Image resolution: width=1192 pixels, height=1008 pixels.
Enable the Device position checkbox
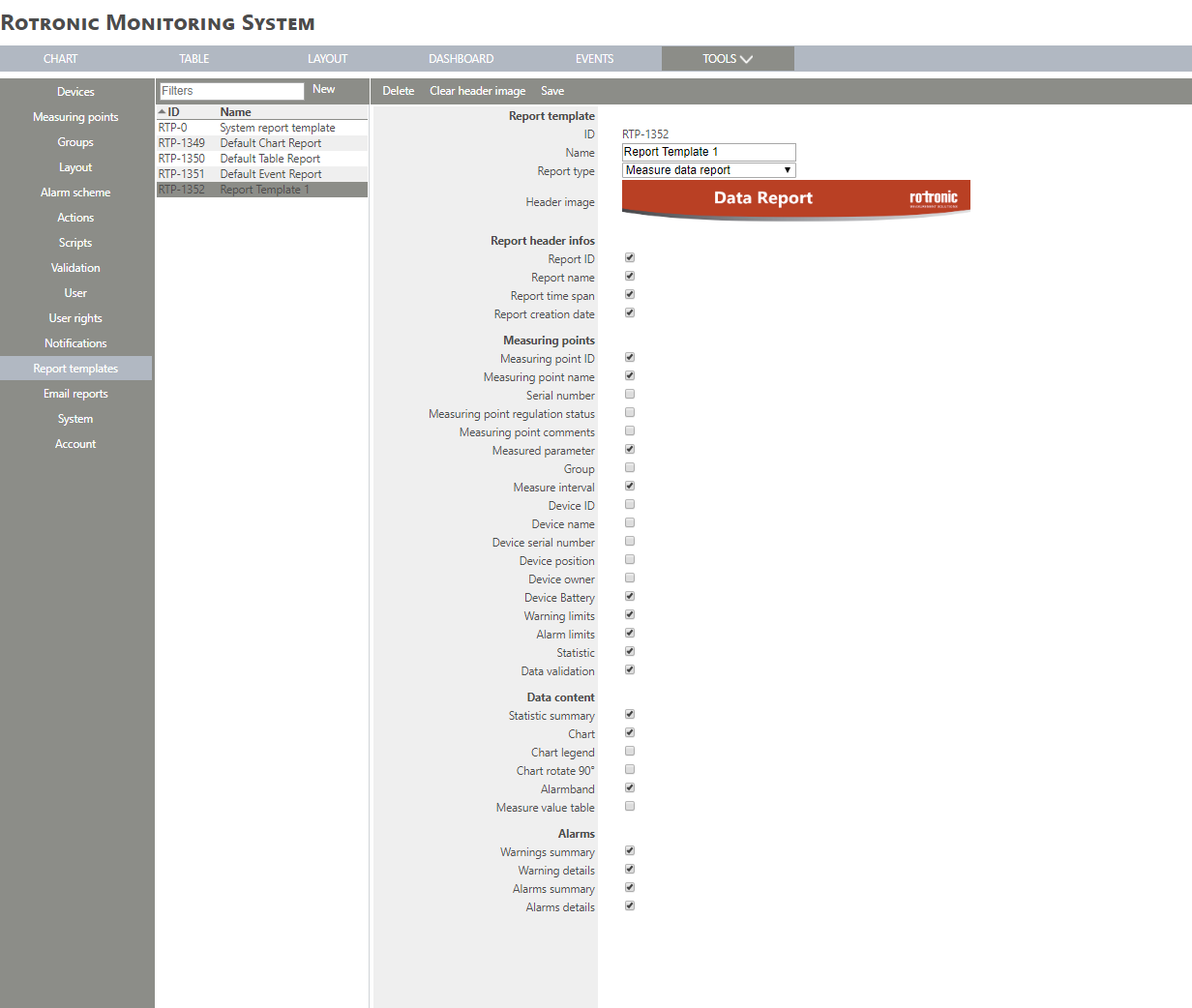pyautogui.click(x=630, y=559)
